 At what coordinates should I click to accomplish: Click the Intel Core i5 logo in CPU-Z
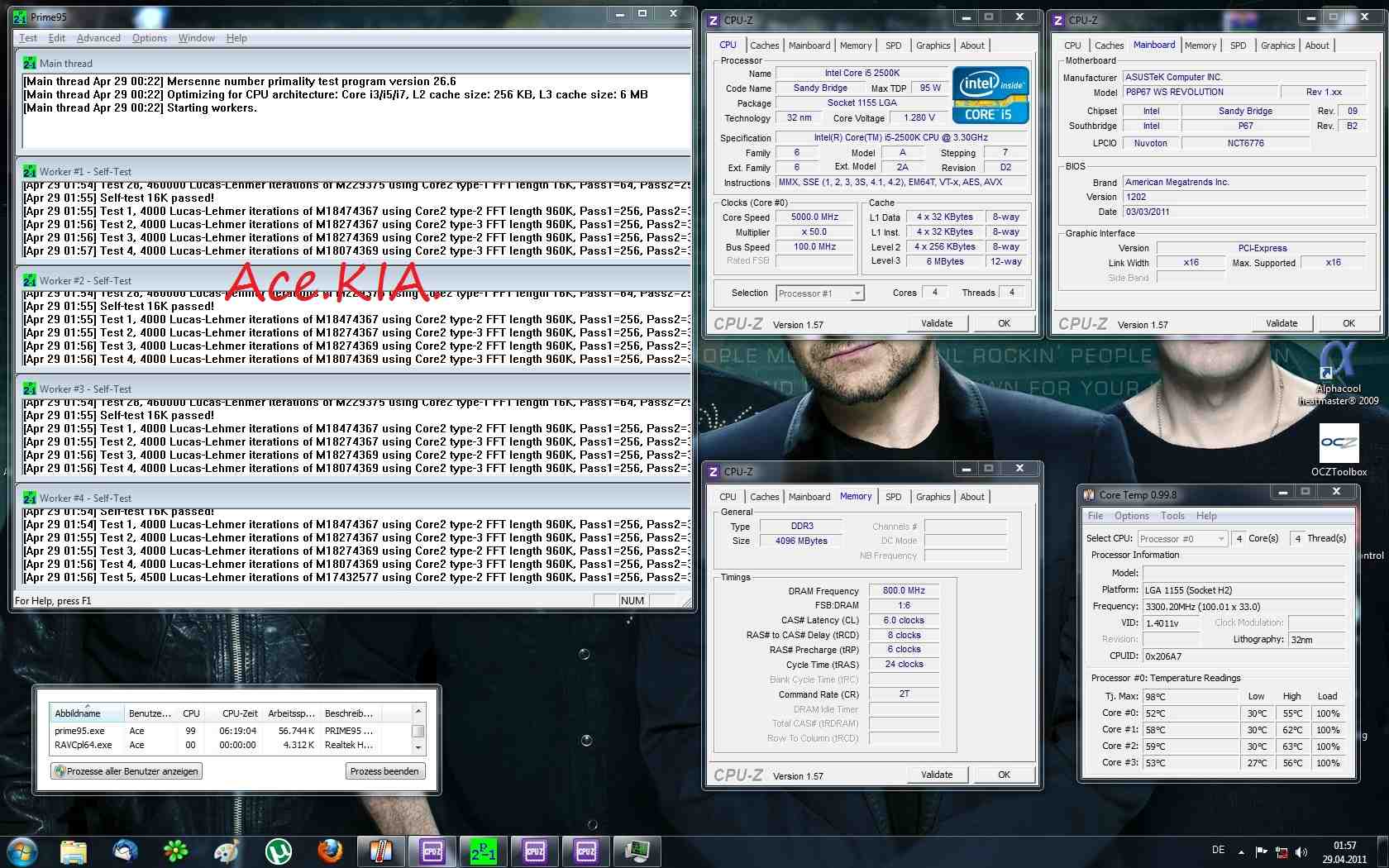tap(990, 94)
